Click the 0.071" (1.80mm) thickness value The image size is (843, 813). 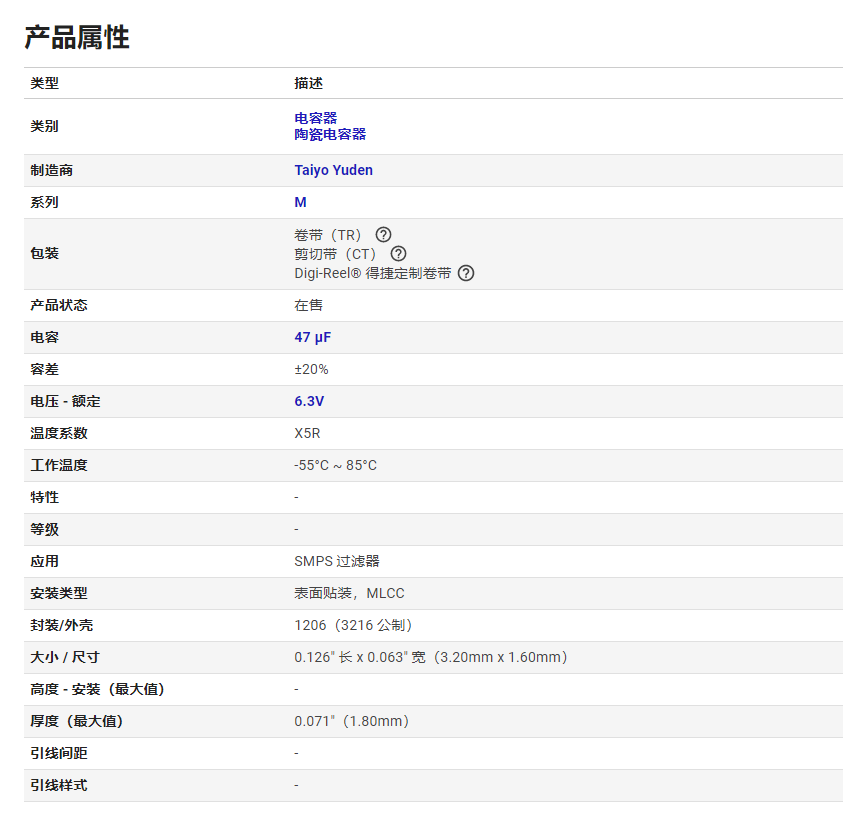pos(352,721)
